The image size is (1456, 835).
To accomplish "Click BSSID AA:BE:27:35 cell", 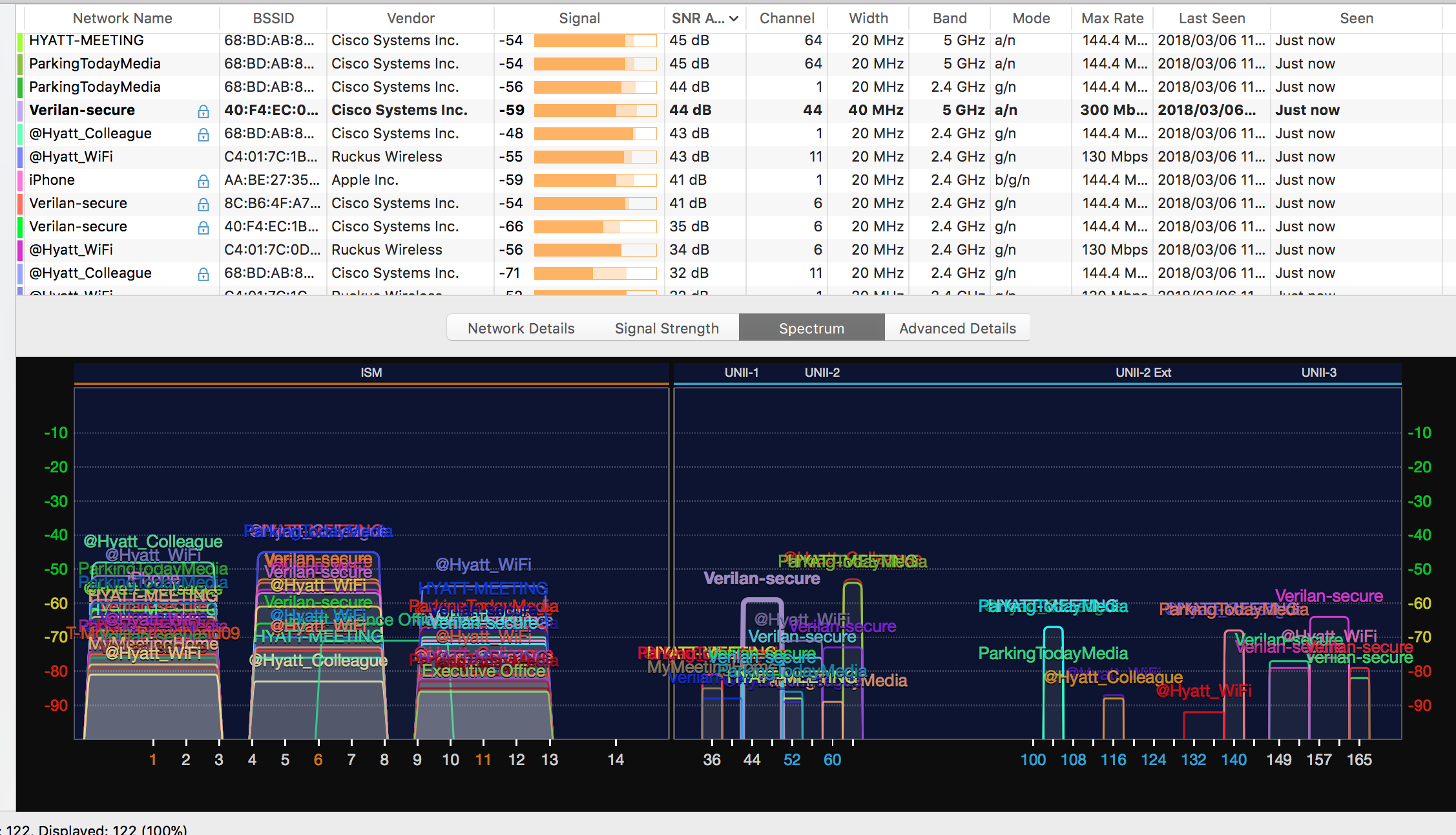I will point(272,180).
